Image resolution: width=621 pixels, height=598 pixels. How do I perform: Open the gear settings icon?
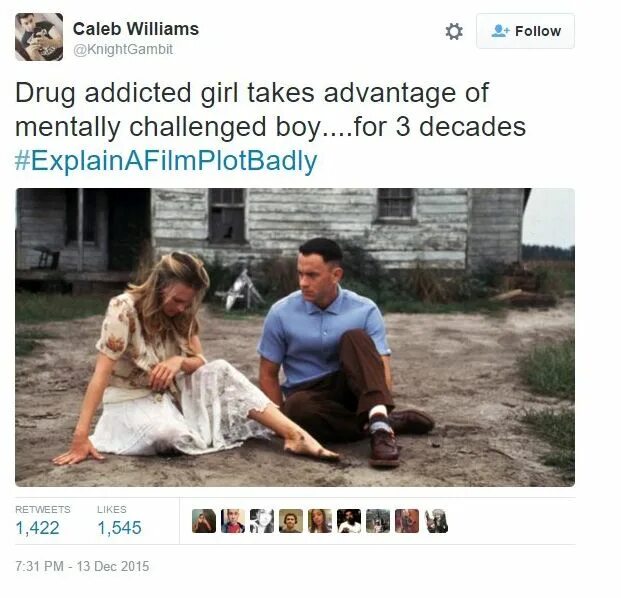[454, 31]
